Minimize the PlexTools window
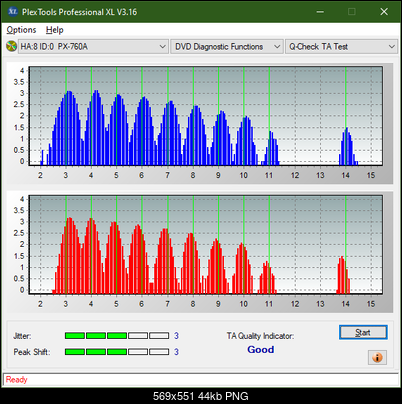Viewport: 402px width, 404px height. tap(320, 12)
